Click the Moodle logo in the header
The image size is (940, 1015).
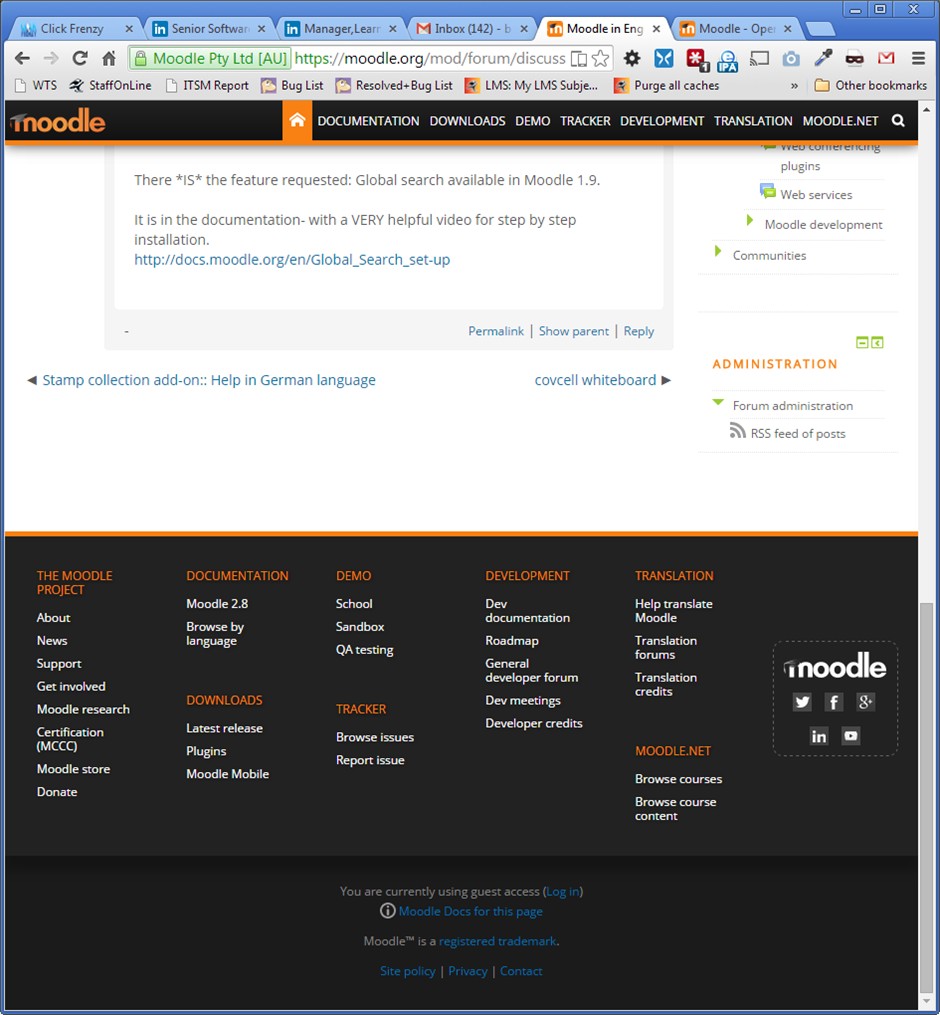point(58,121)
